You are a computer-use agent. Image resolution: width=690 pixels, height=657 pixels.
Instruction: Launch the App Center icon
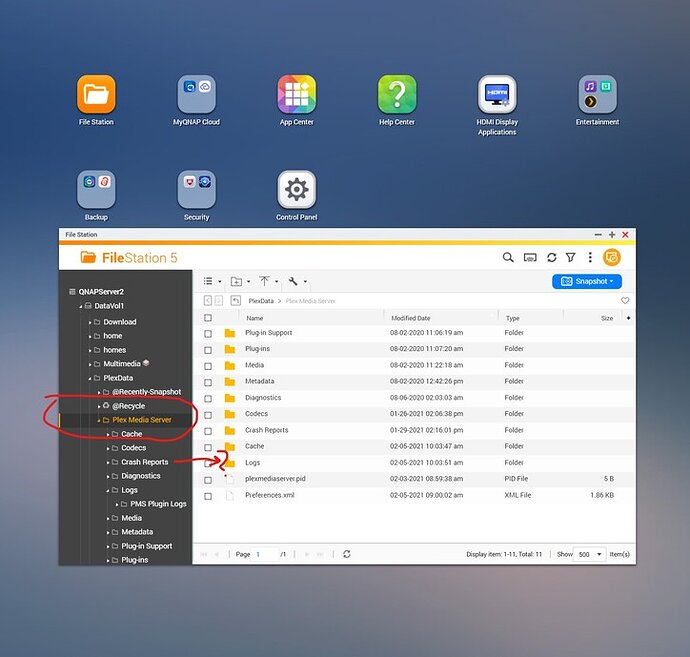(297, 94)
